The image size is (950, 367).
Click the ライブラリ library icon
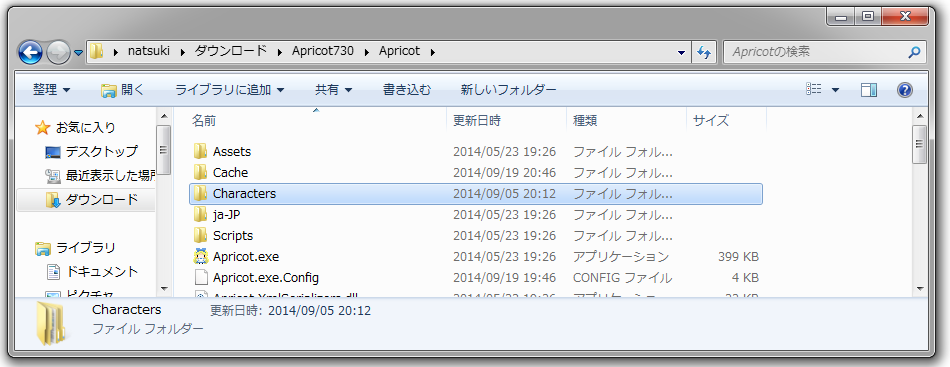tap(42, 248)
